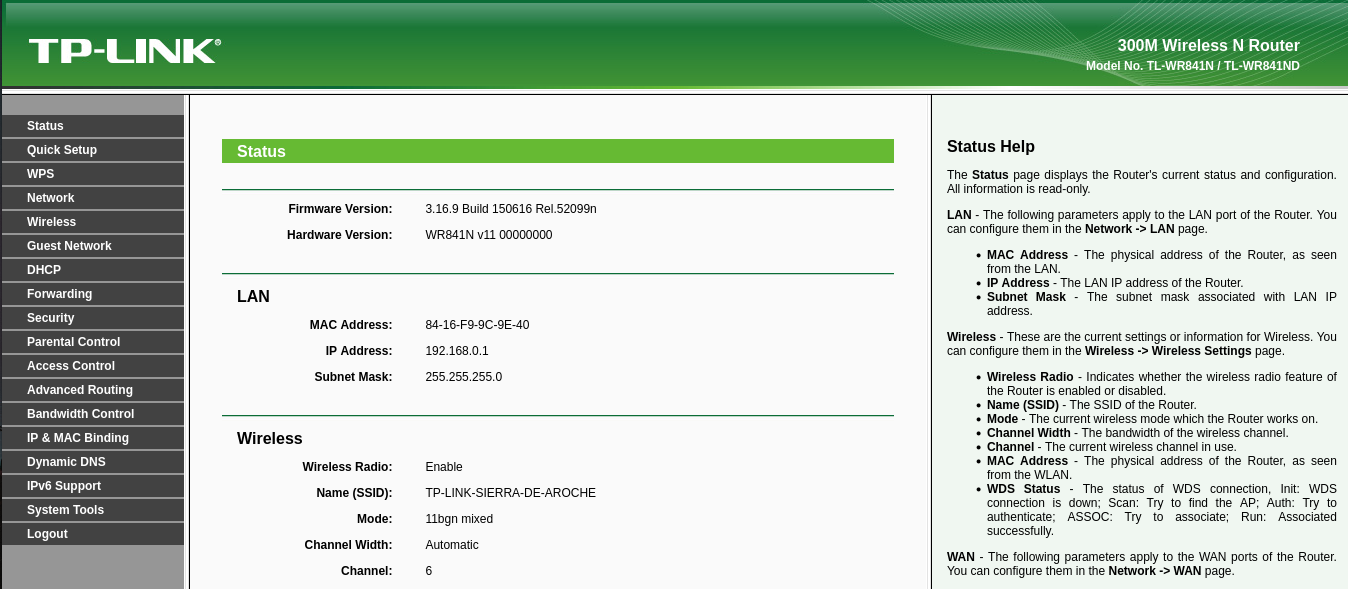Open Bandwidth Control settings
Screen dimensions: 1348x589
93,414
